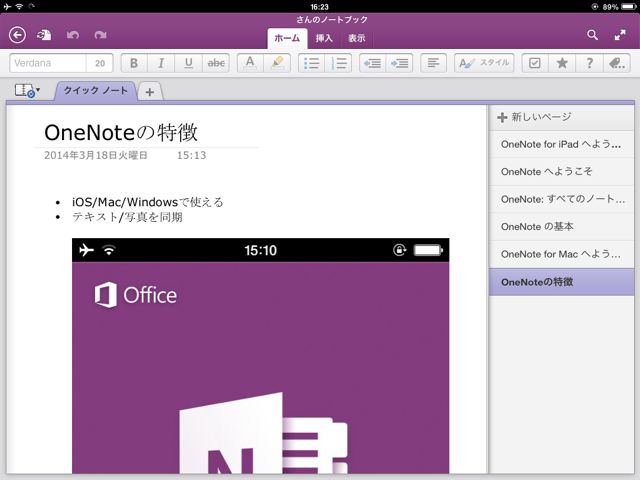Image resolution: width=640 pixels, height=480 pixels.
Task: Switch to the ホーム tab
Action: [x=287, y=38]
